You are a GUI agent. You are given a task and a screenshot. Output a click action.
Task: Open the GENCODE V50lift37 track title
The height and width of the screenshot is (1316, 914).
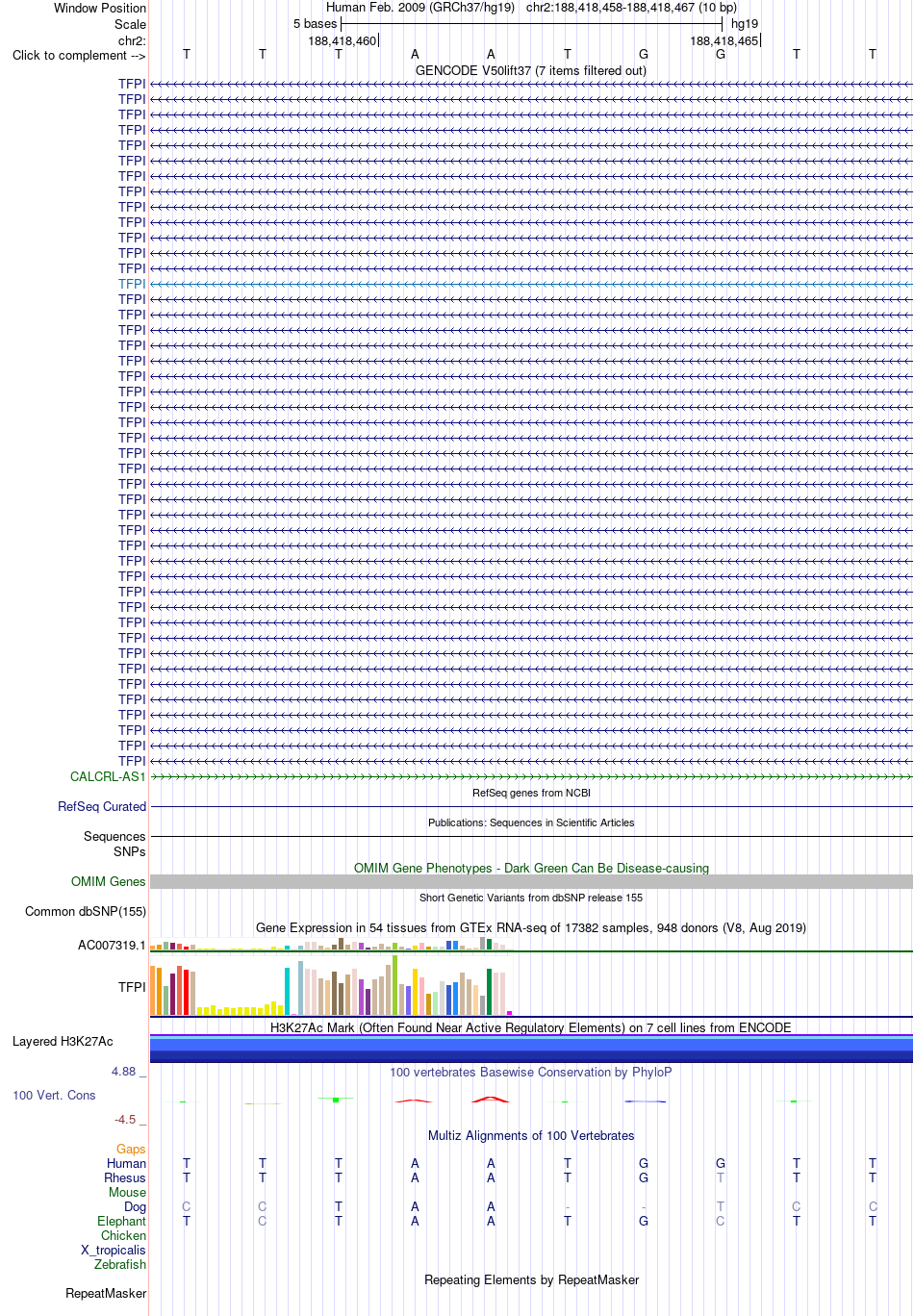(x=531, y=70)
